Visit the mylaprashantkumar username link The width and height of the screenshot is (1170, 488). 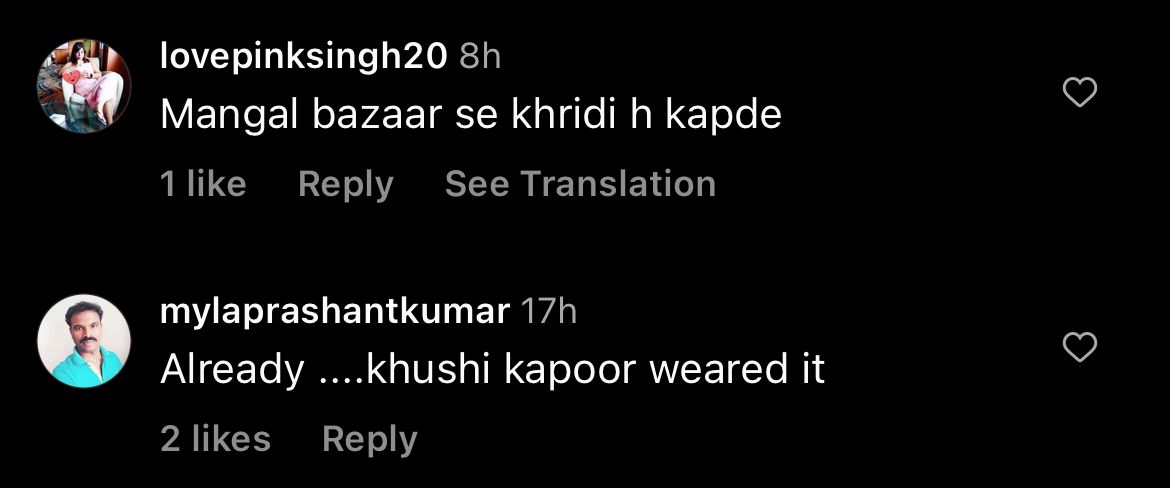334,311
